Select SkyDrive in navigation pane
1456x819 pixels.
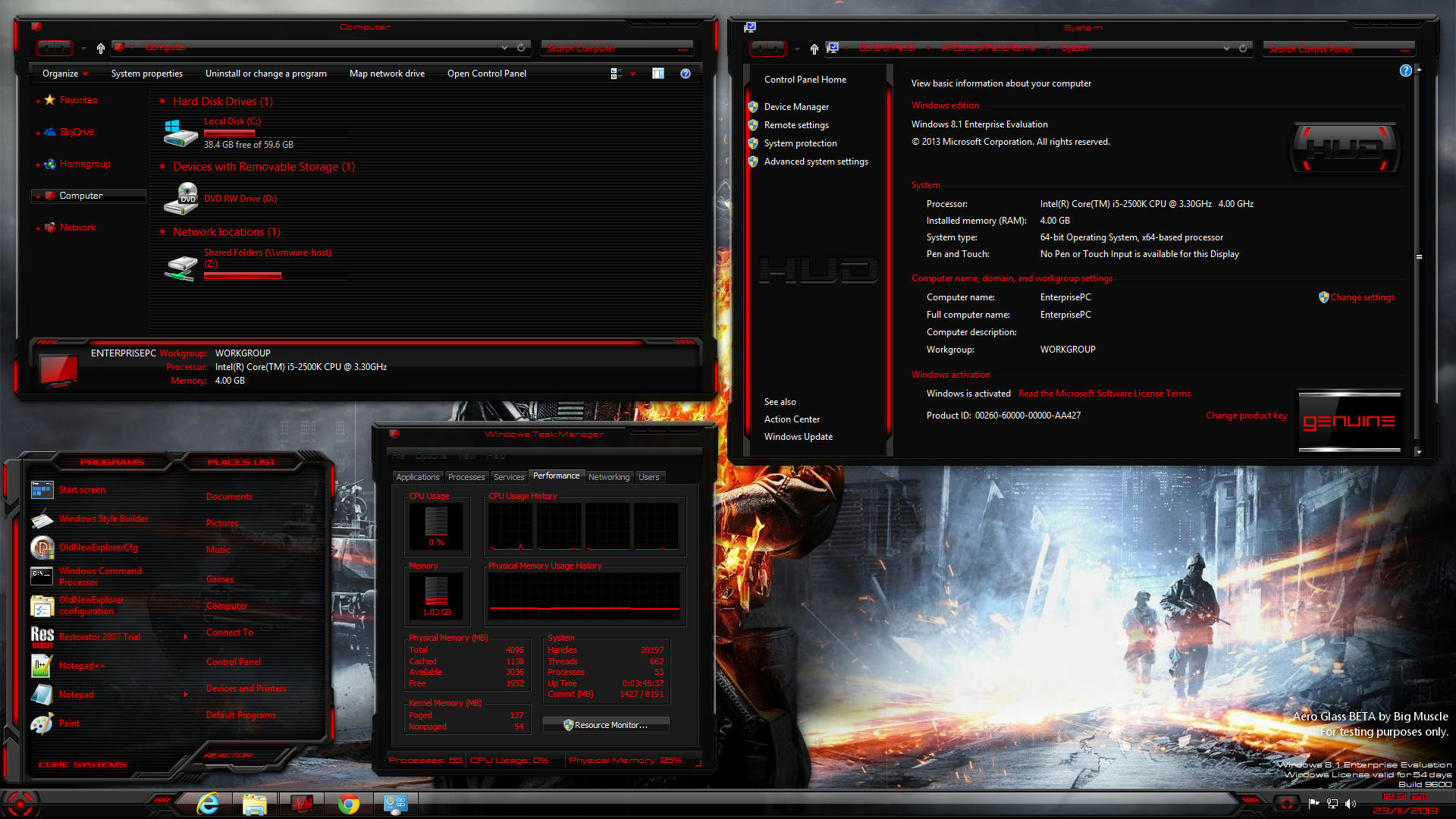(77, 132)
